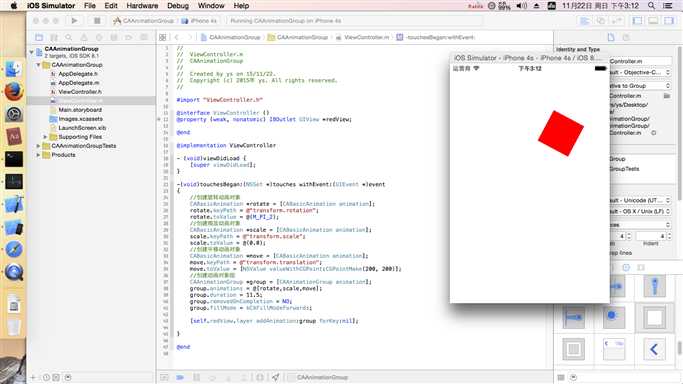Open Firefox from the Dock
Screen dimensions: 683x384
click(x=14, y=92)
